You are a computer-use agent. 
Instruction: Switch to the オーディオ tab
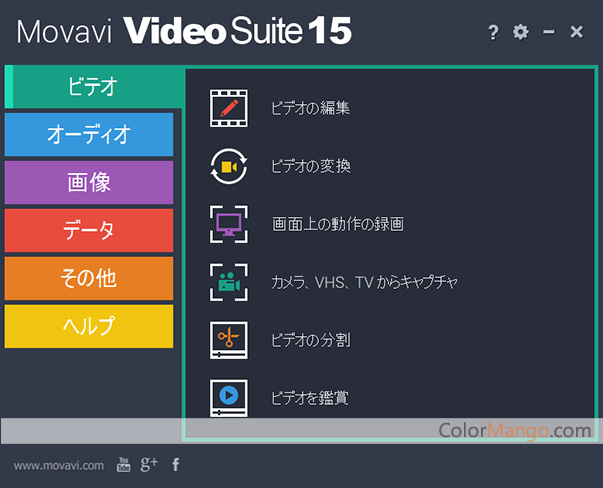tap(89, 135)
